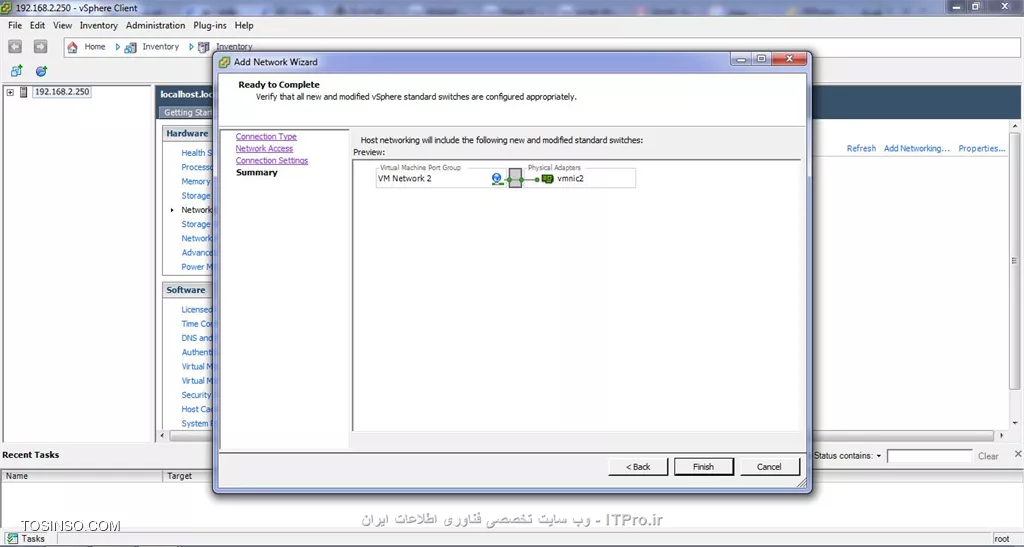Click the Add Networking link
Viewport: 1024px width, 547px height.
point(916,148)
